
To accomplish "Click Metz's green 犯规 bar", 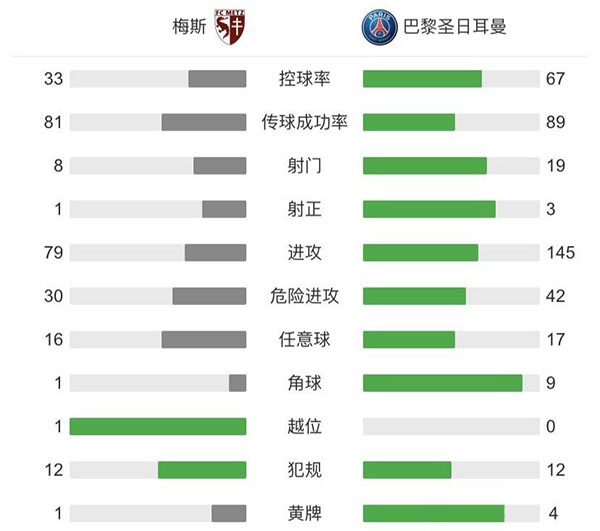I will pos(202,470).
